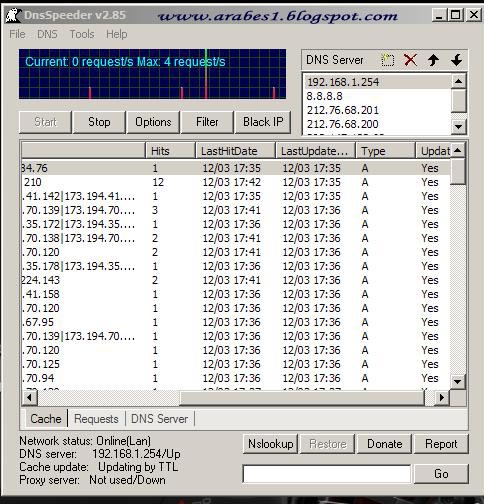Screen dimensions: 484x504
Task: Click the Donate button
Action: tap(384, 444)
